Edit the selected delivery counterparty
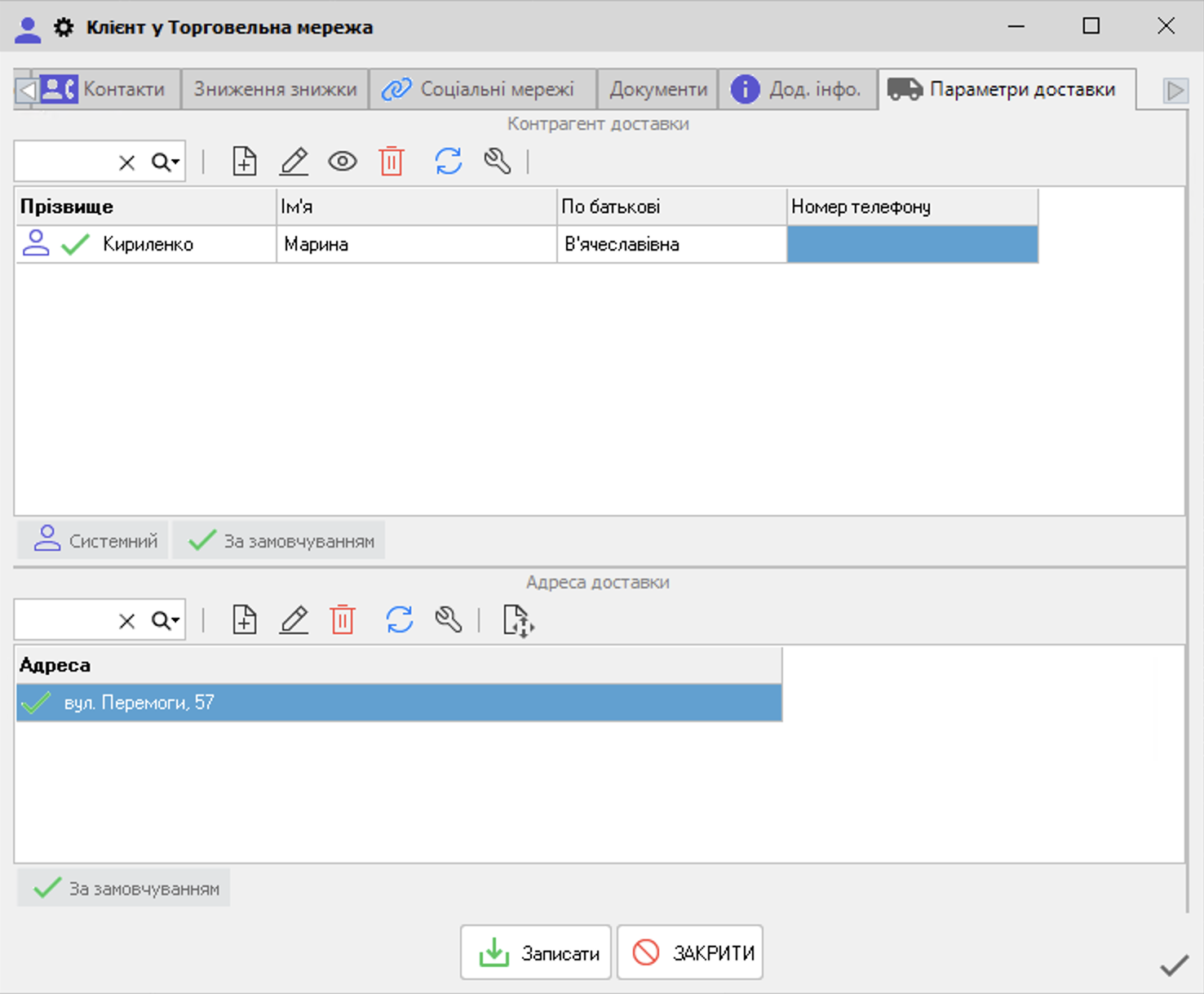 tap(294, 162)
